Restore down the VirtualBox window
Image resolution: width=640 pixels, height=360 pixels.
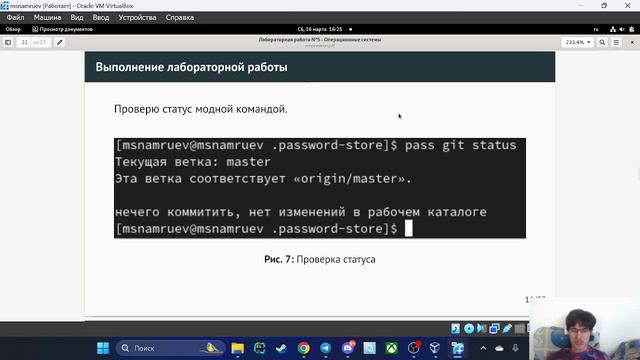[x=604, y=6]
